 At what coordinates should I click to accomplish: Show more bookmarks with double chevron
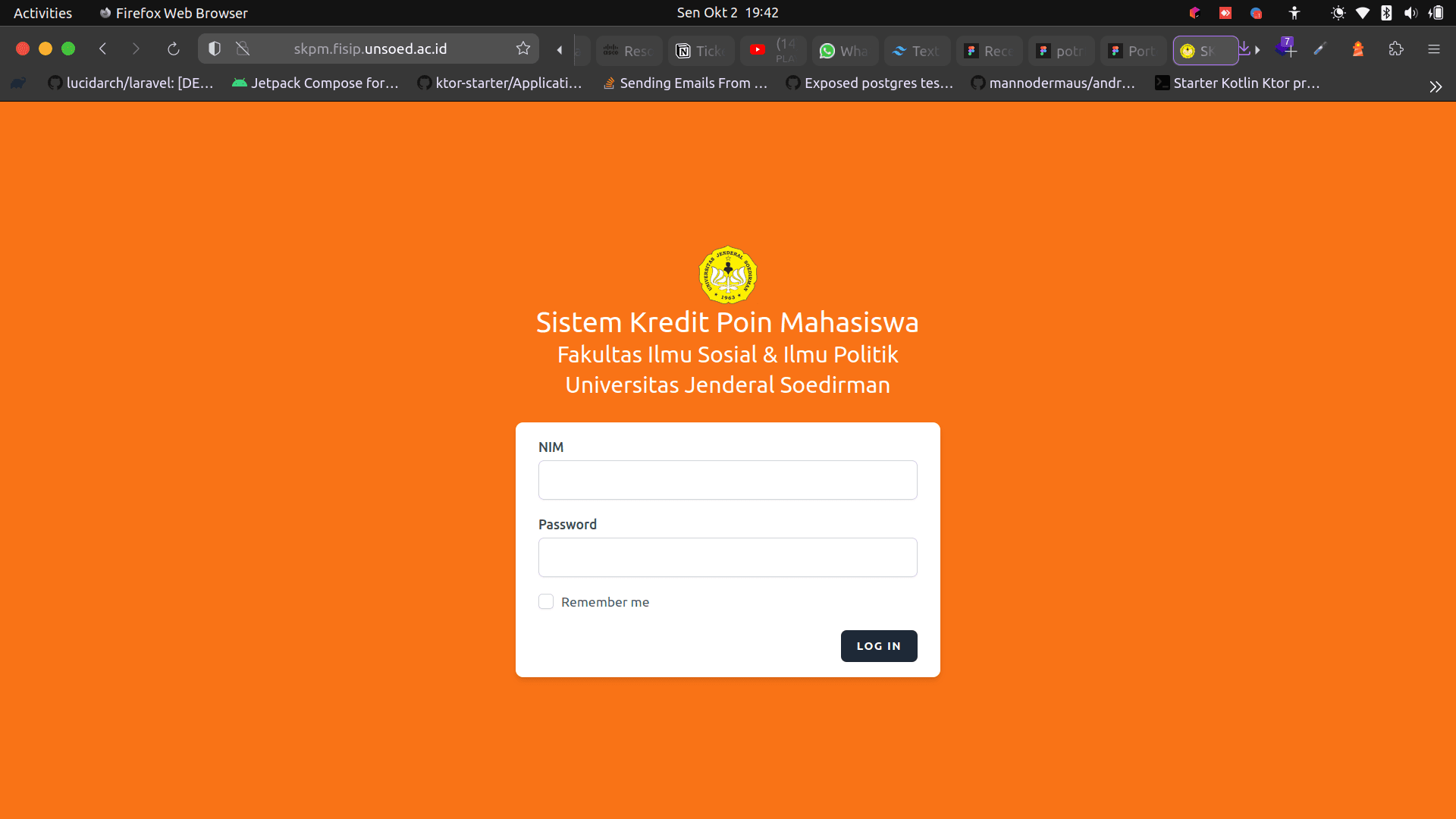pyautogui.click(x=1436, y=86)
